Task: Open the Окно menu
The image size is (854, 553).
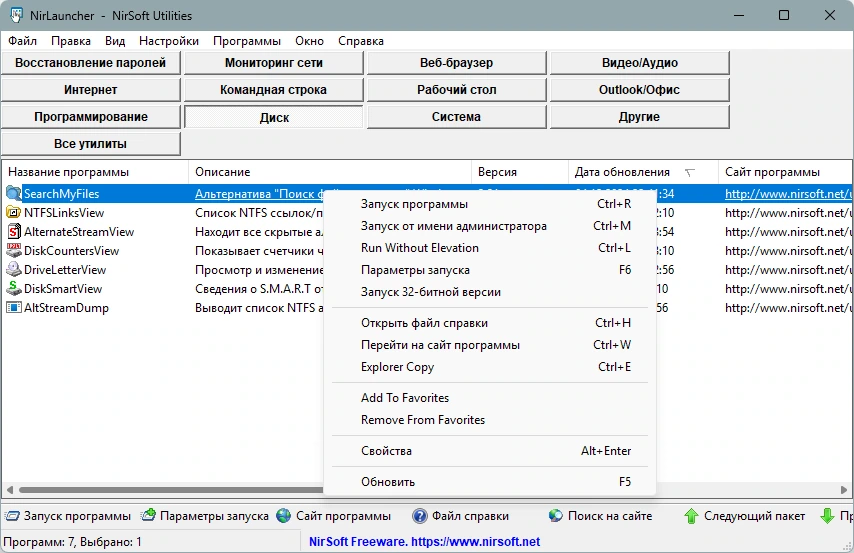Action: click(x=309, y=41)
